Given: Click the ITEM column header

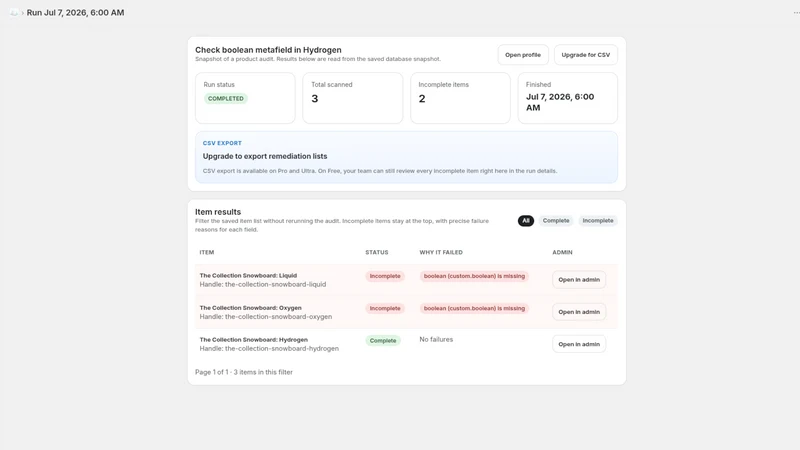Looking at the screenshot, I should (207, 253).
